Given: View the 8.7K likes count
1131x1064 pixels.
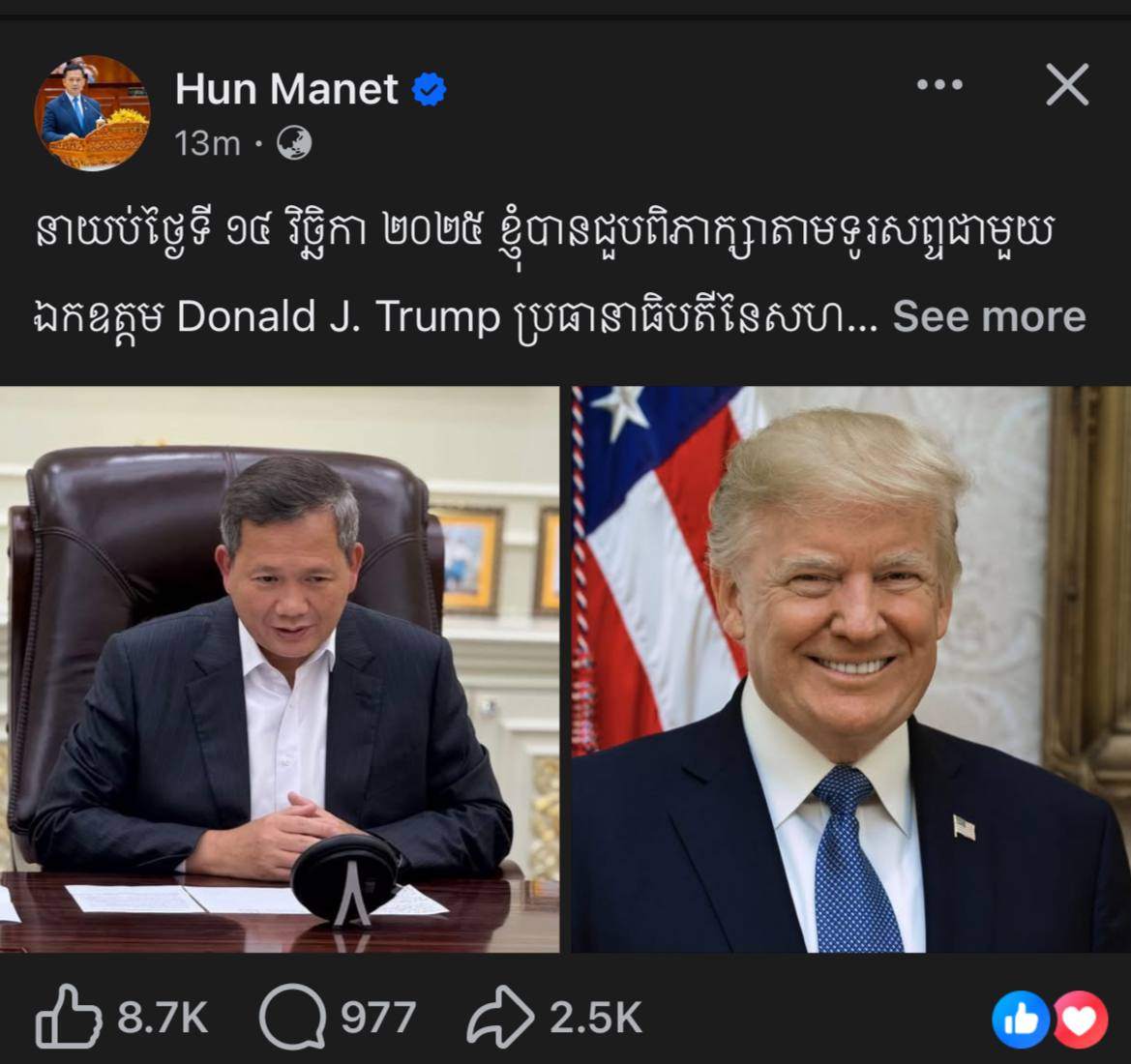Looking at the screenshot, I should pos(163,1018).
